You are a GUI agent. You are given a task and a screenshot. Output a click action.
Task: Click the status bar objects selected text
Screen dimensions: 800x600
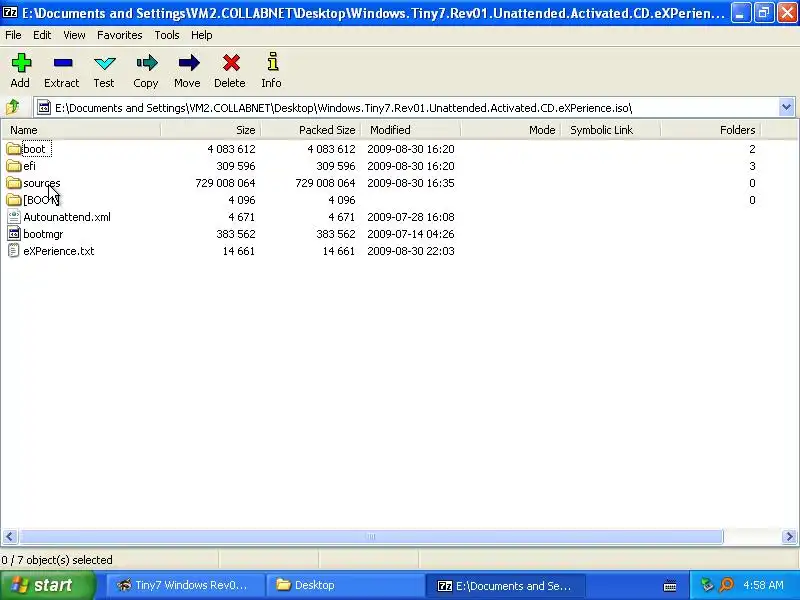[x=57, y=560]
